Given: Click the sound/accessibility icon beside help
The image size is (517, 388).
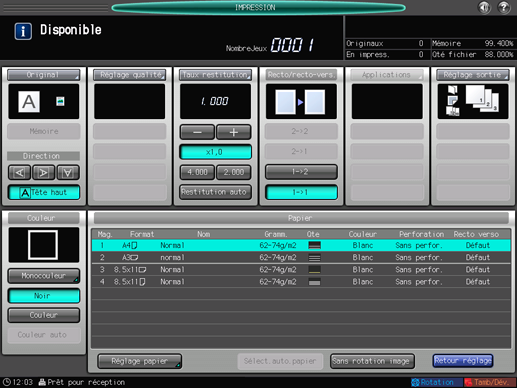Looking at the screenshot, I should pos(484,7).
